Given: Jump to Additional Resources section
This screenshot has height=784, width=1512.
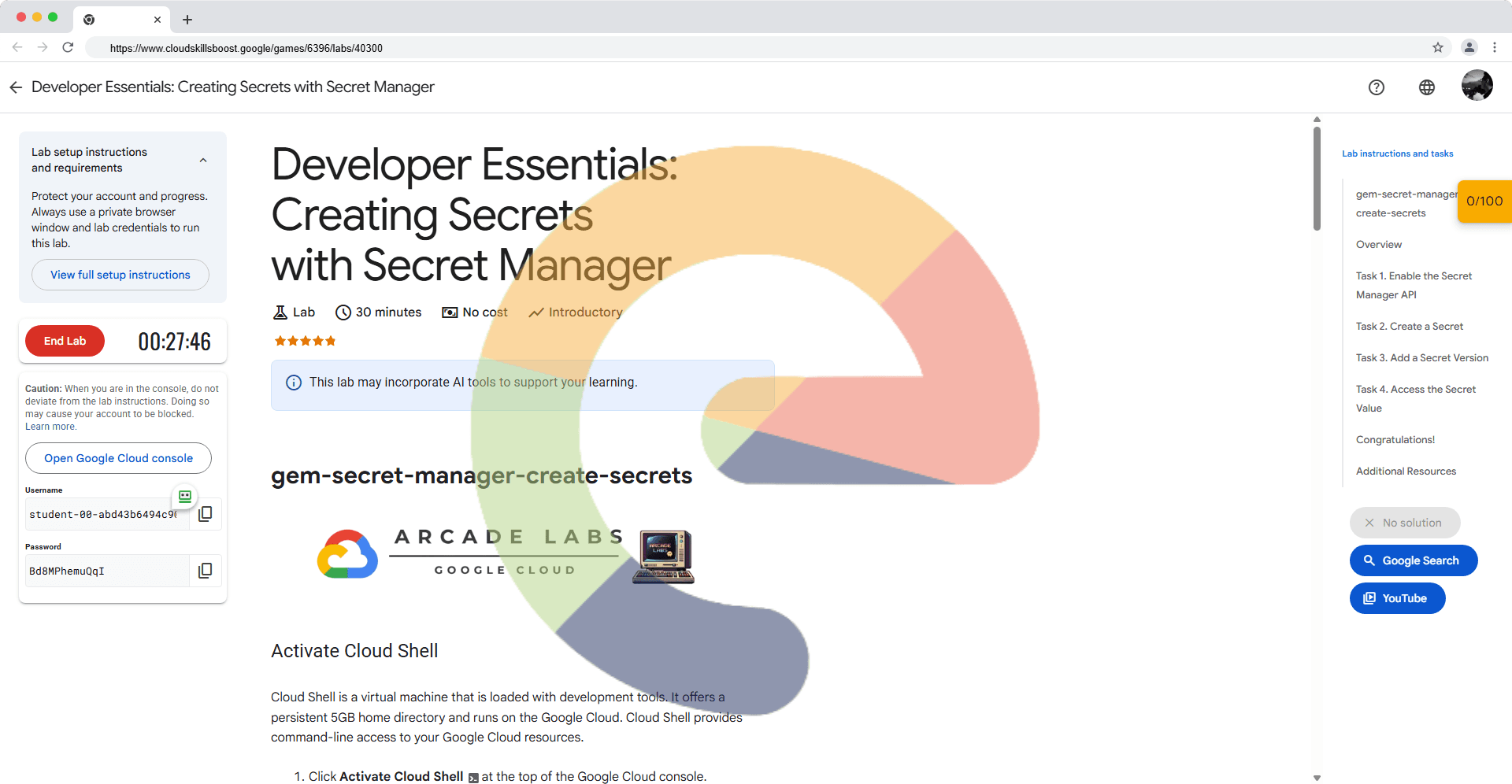Looking at the screenshot, I should (1406, 472).
